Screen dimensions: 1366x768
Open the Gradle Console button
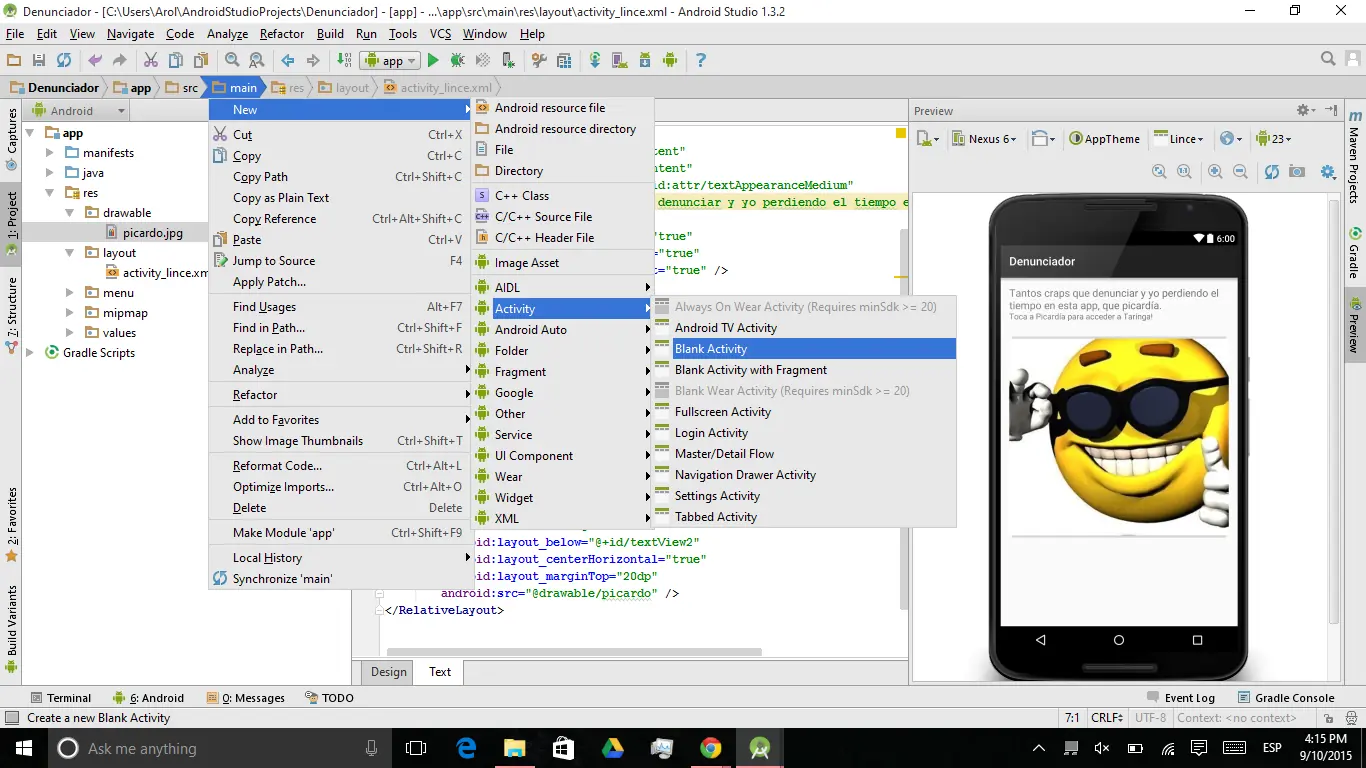point(1286,698)
